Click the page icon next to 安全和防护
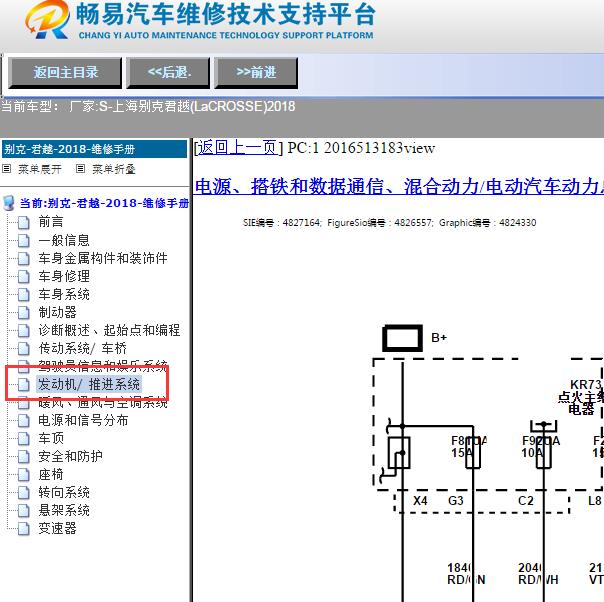This screenshot has width=604, height=602. 23,456
